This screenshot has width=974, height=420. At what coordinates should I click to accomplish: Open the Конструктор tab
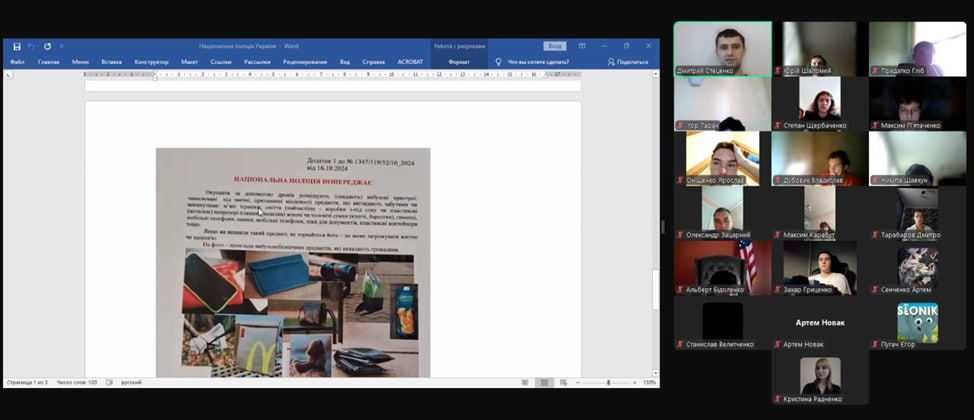click(x=152, y=62)
